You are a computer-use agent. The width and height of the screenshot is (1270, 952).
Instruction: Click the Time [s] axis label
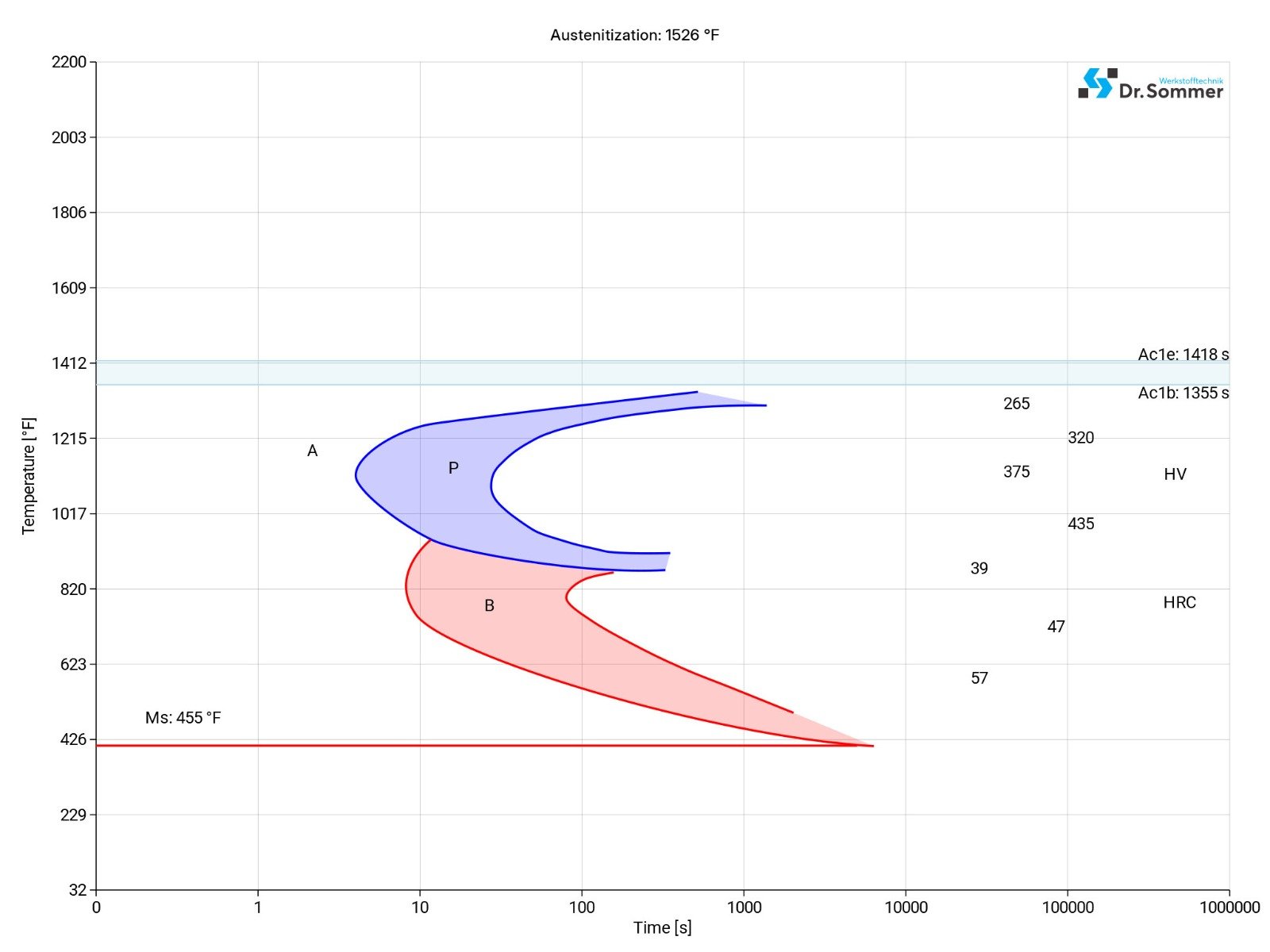661,927
